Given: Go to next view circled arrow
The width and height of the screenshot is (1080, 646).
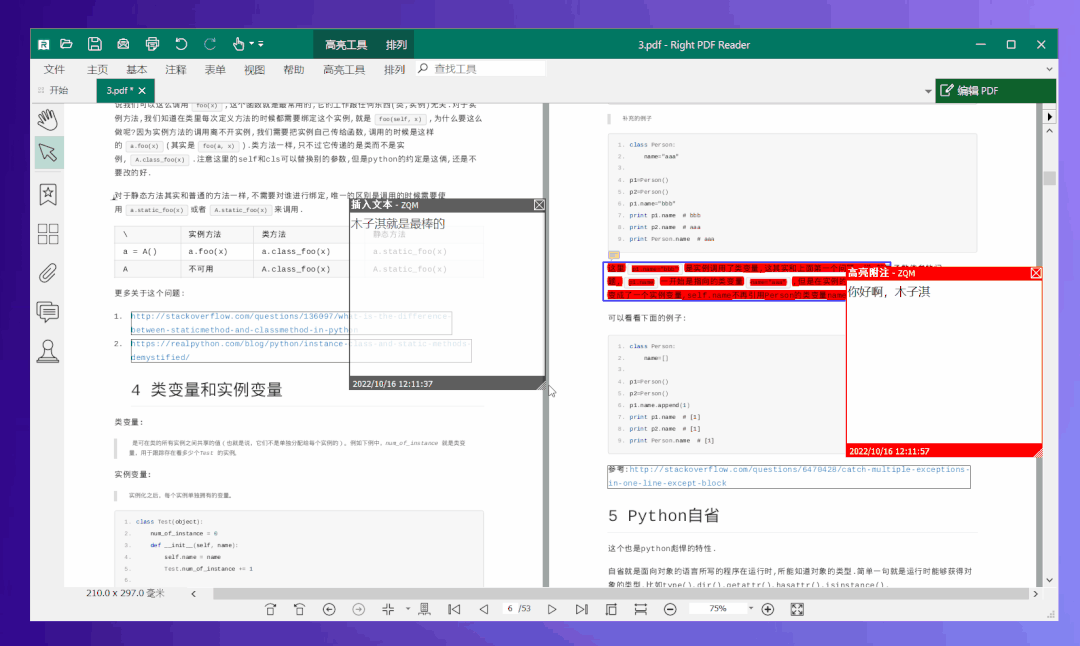Looking at the screenshot, I should pyautogui.click(x=359, y=609).
